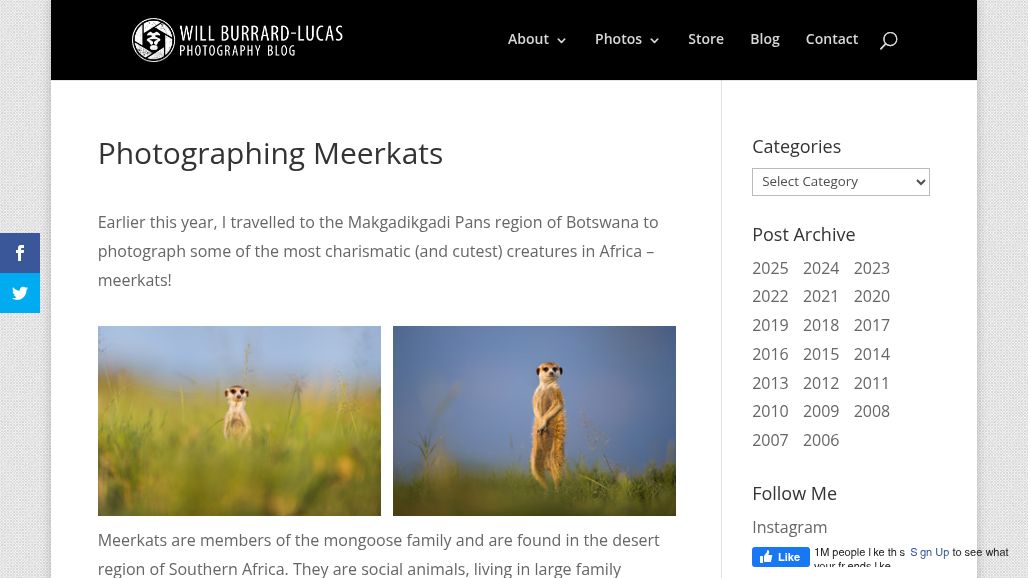
Task: Open the 2018 post archive
Action: click(x=820, y=325)
